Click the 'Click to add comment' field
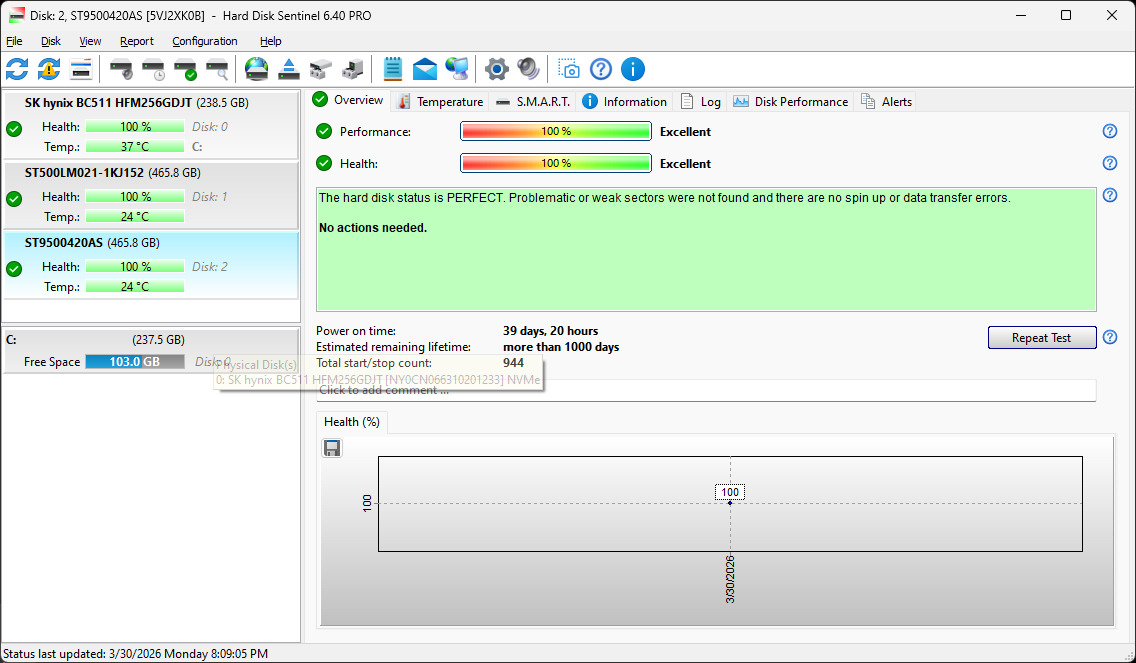This screenshot has width=1136, height=663. tap(706, 390)
